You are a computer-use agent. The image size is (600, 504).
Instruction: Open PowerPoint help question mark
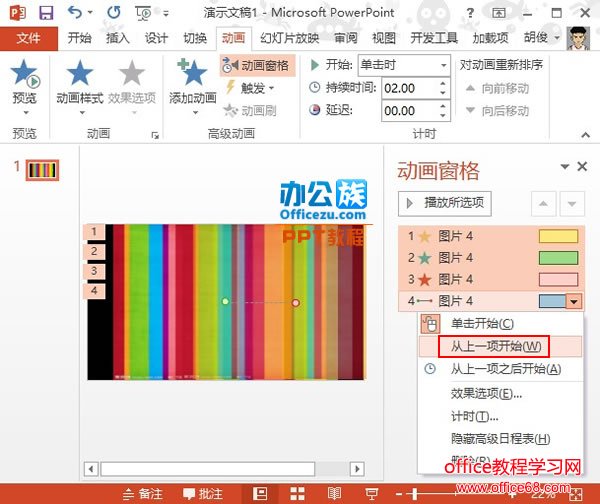click(x=470, y=13)
